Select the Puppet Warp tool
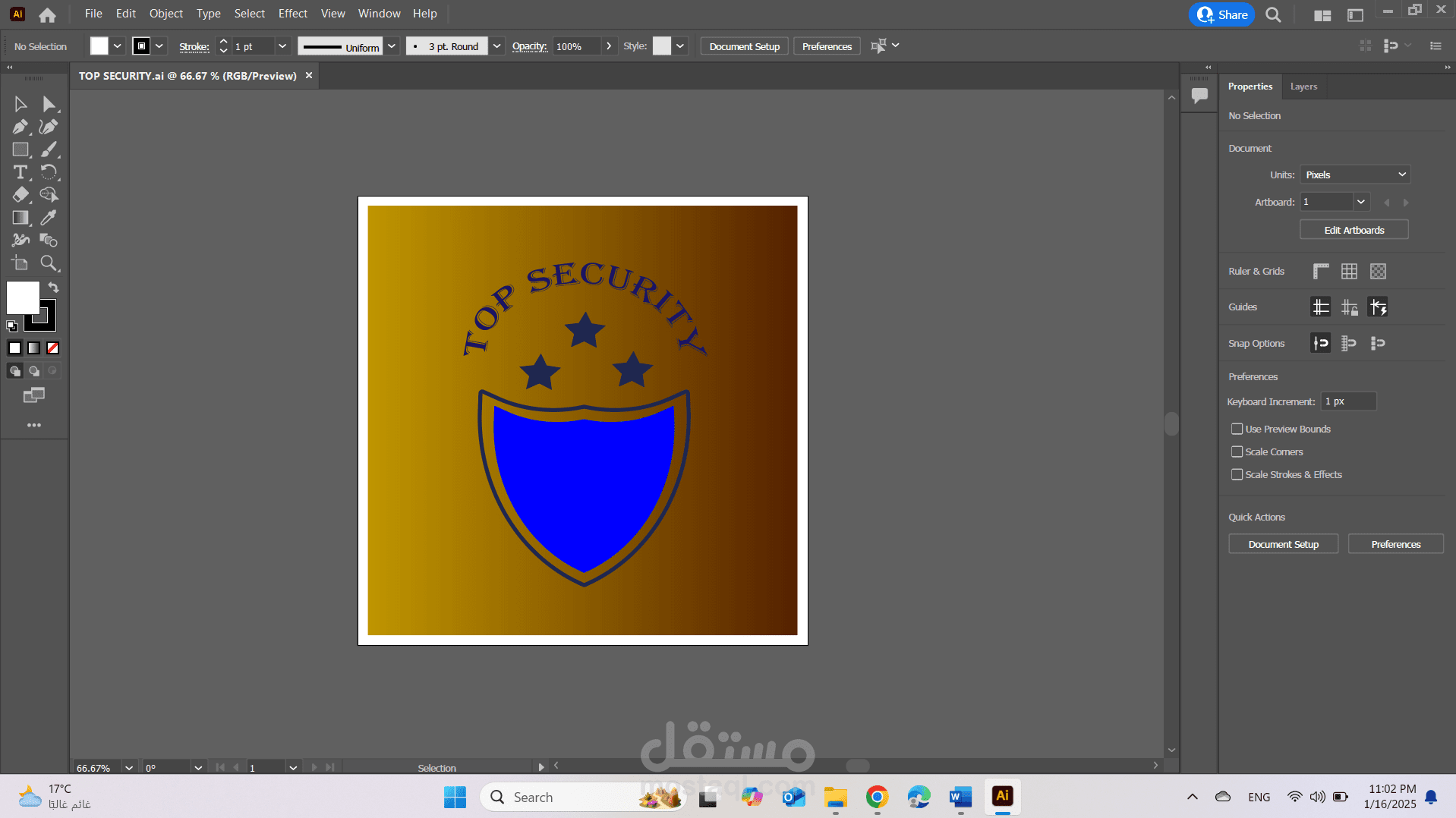 click(x=20, y=241)
